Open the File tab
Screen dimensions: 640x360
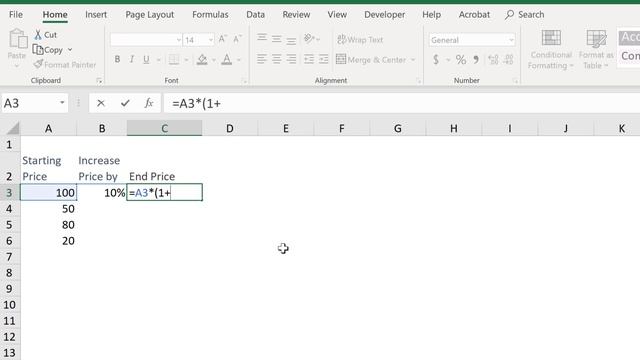pos(16,15)
